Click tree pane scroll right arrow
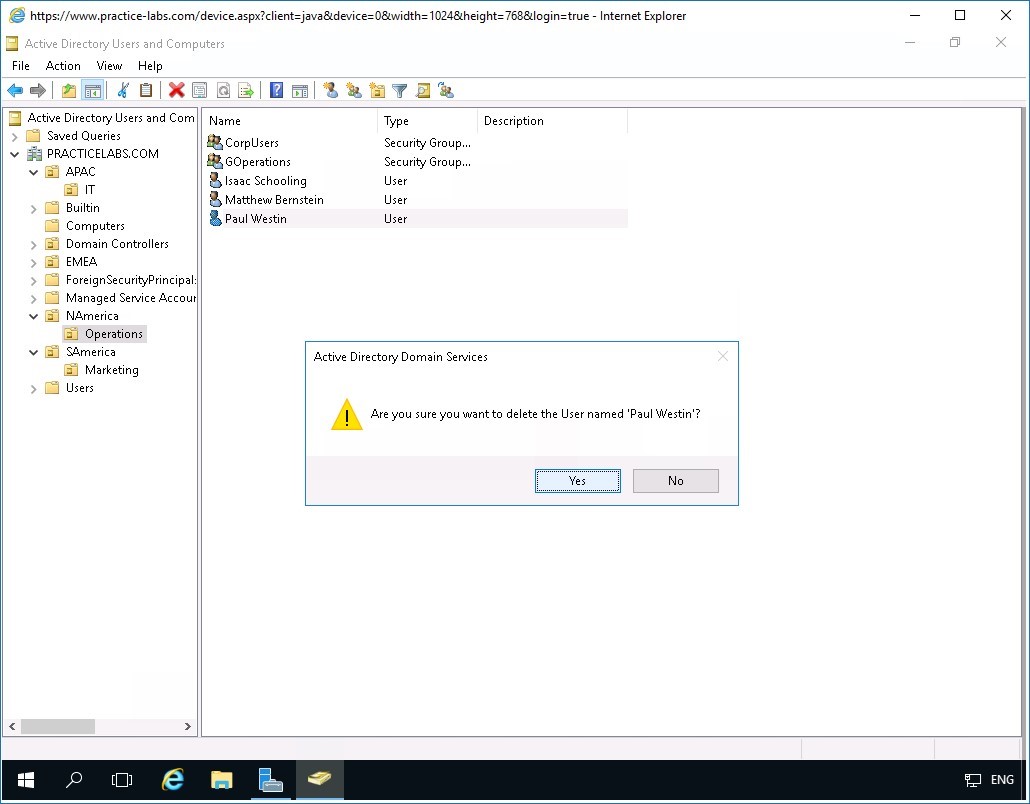This screenshot has width=1030, height=804. pos(187,726)
